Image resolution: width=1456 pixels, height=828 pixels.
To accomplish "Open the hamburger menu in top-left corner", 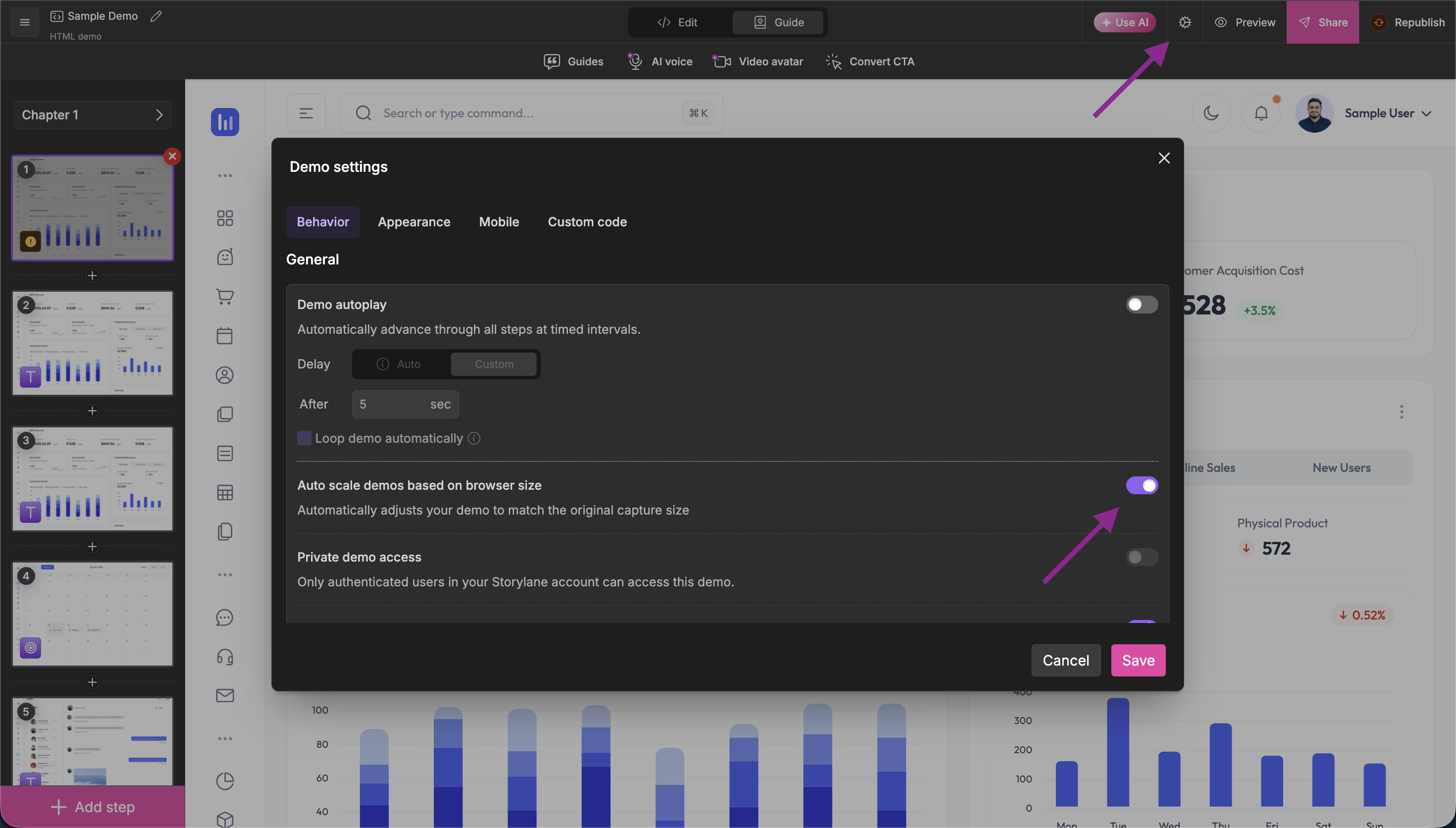I will click(x=24, y=22).
